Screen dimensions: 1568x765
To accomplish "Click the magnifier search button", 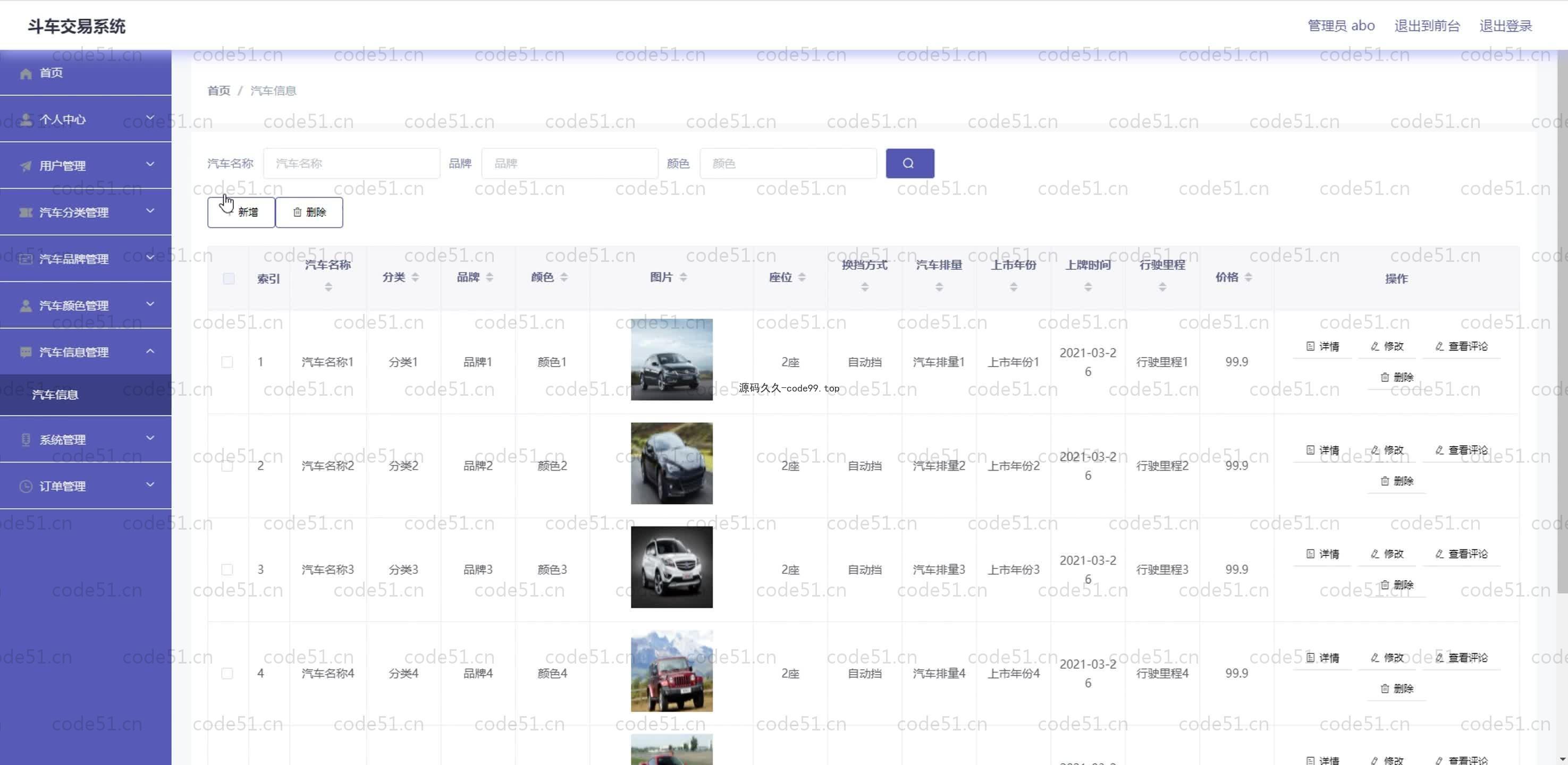I will 909,163.
